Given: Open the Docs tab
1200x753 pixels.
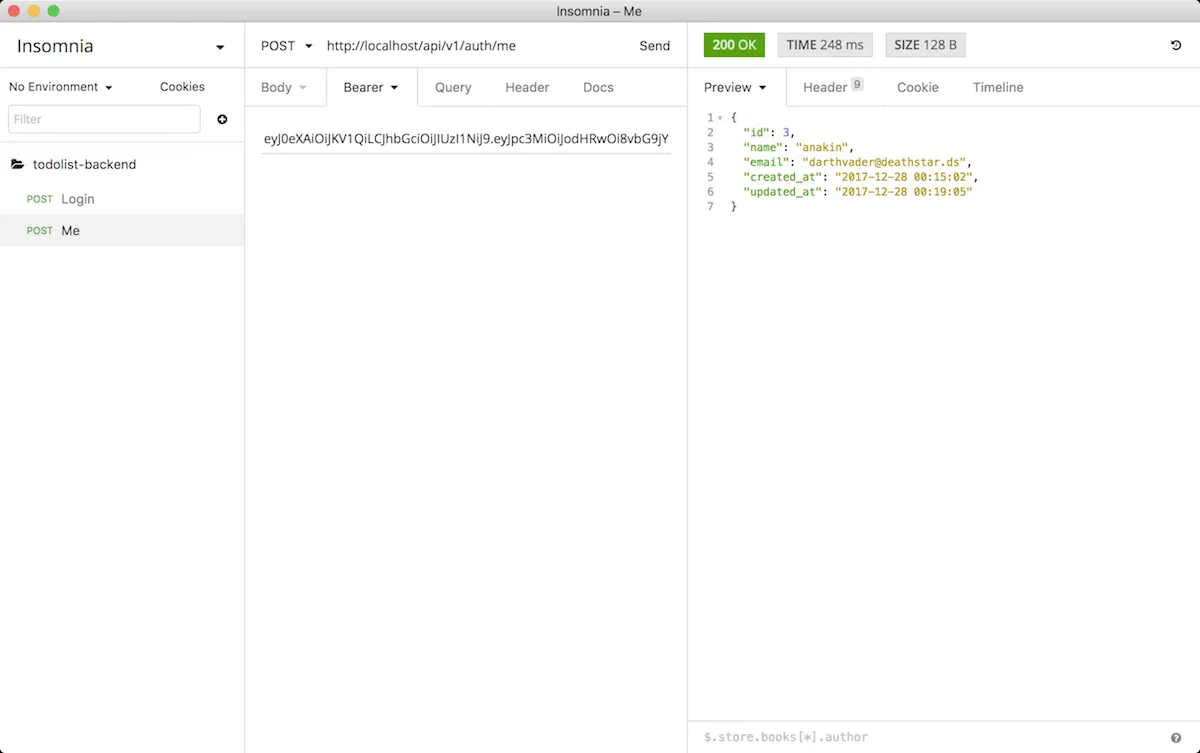Looking at the screenshot, I should click(x=598, y=87).
